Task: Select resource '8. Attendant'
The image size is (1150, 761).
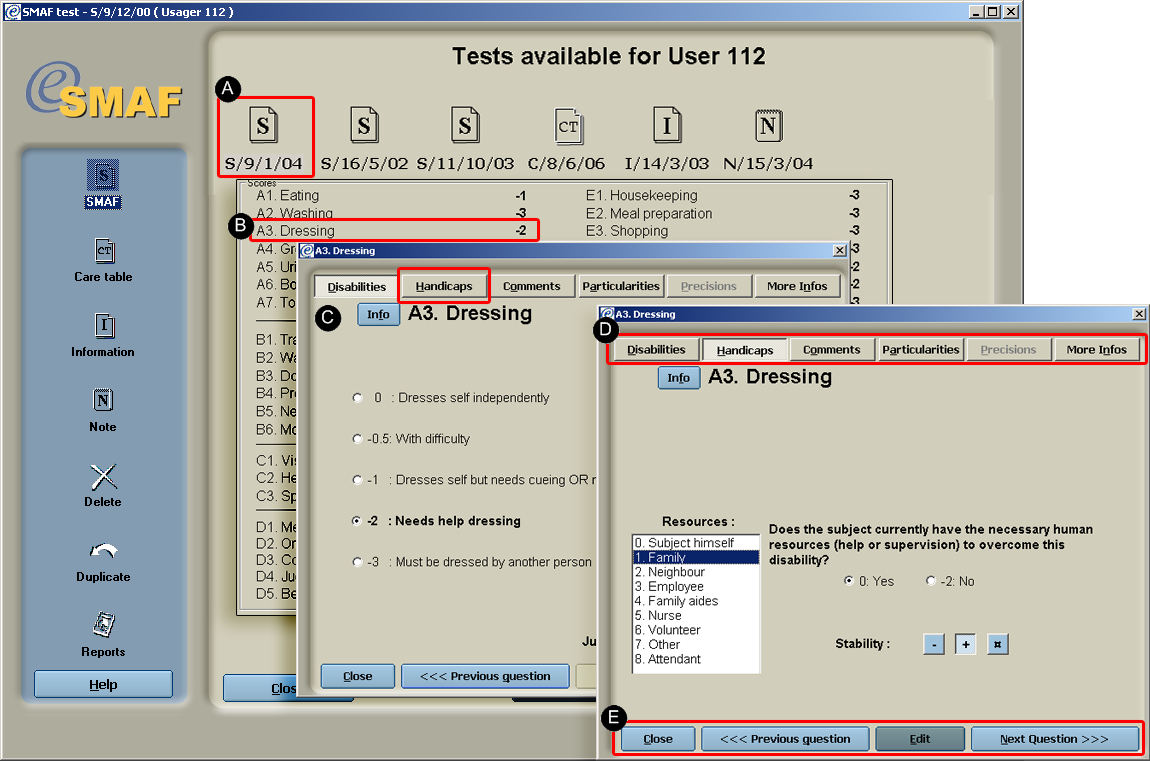Action: click(695, 659)
